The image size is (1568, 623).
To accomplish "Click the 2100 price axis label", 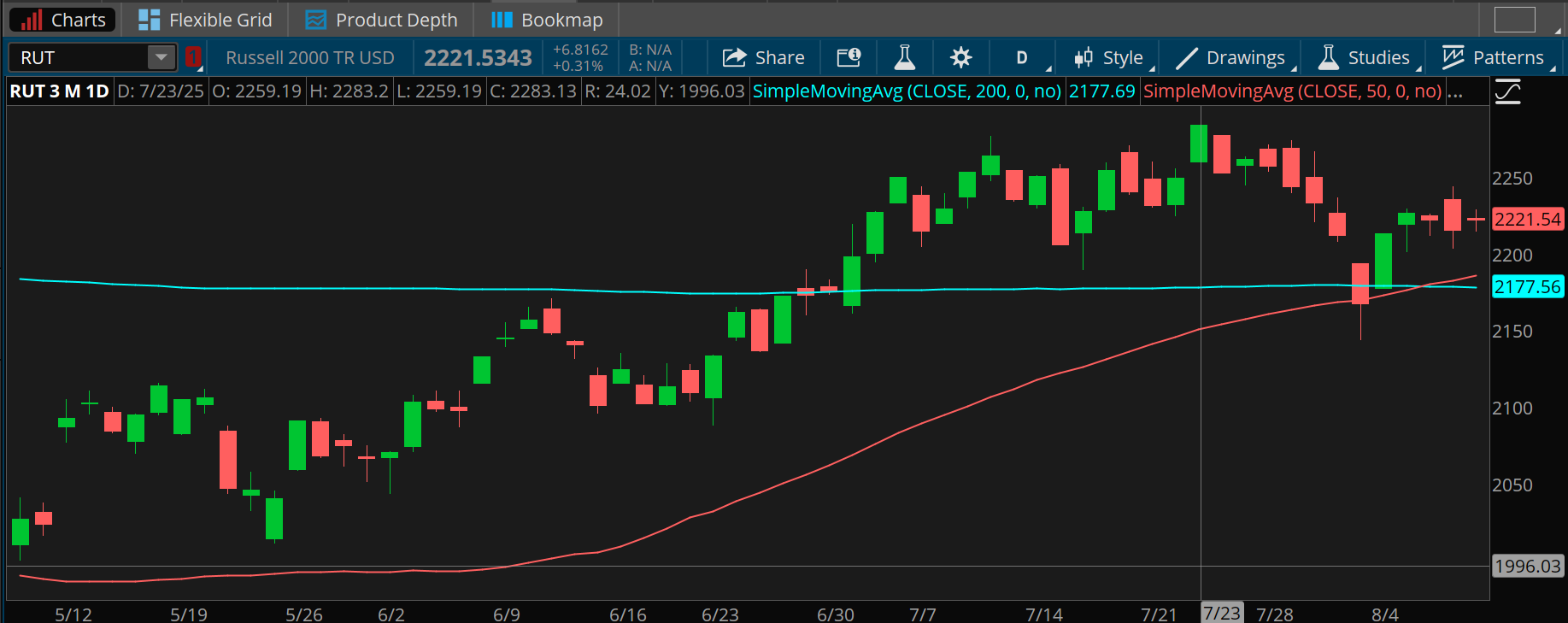I will (1512, 408).
